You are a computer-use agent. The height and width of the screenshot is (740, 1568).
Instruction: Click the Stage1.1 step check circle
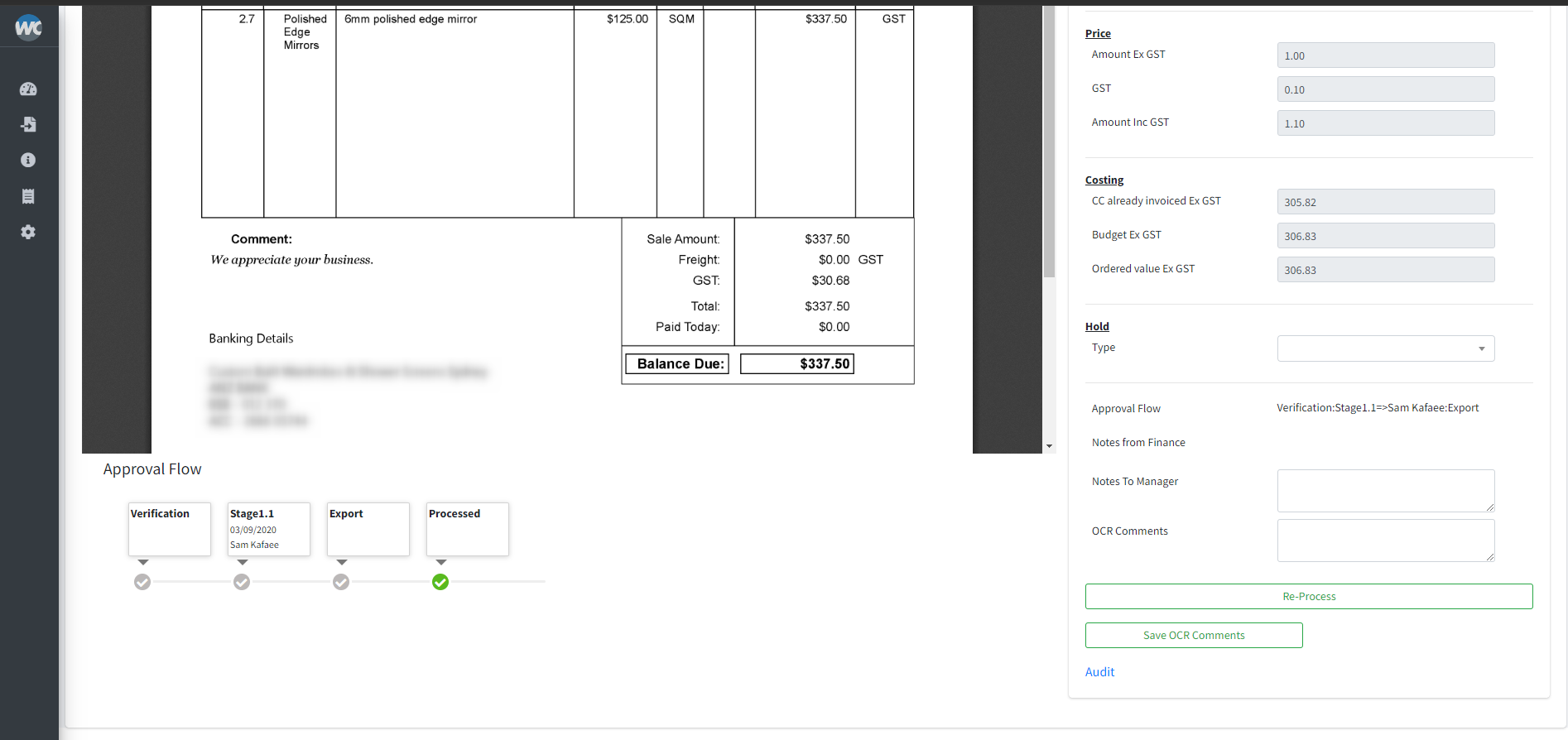point(242,582)
